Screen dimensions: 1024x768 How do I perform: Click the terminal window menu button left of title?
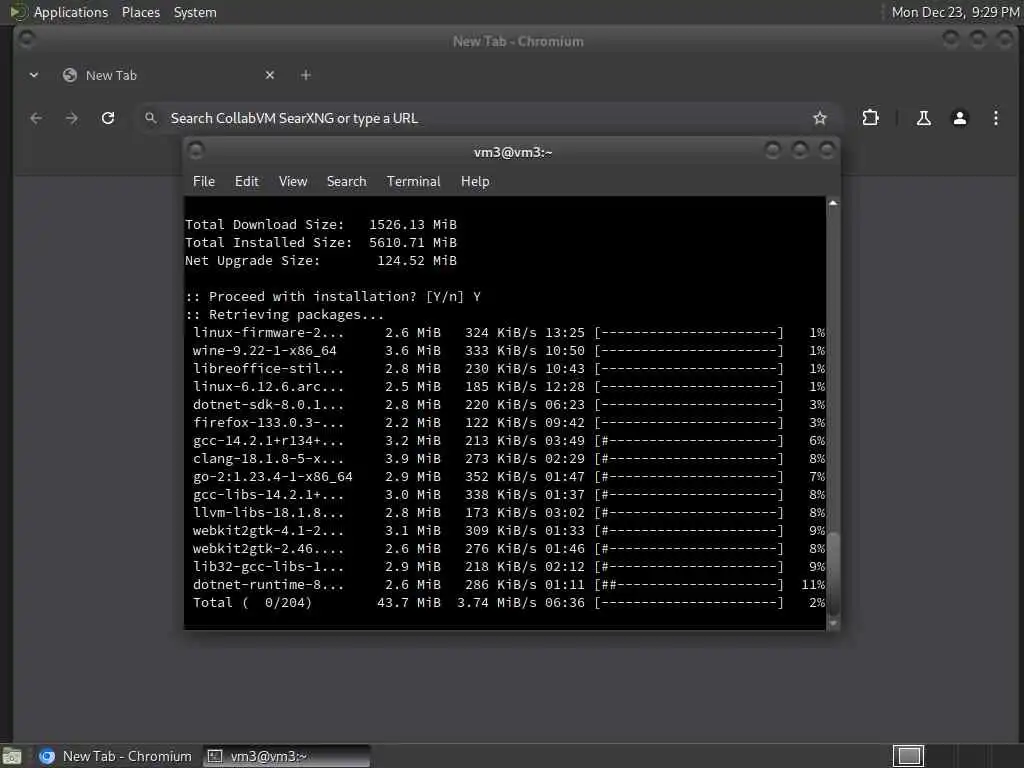(x=195, y=151)
